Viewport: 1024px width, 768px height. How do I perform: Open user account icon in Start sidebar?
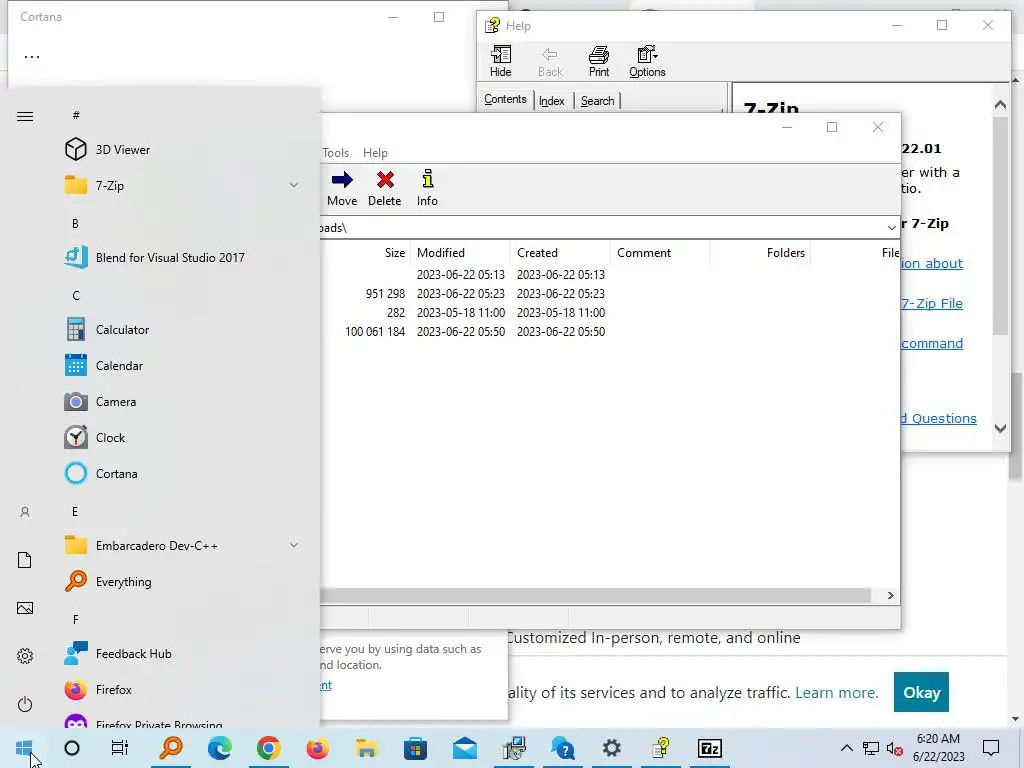tap(25, 513)
